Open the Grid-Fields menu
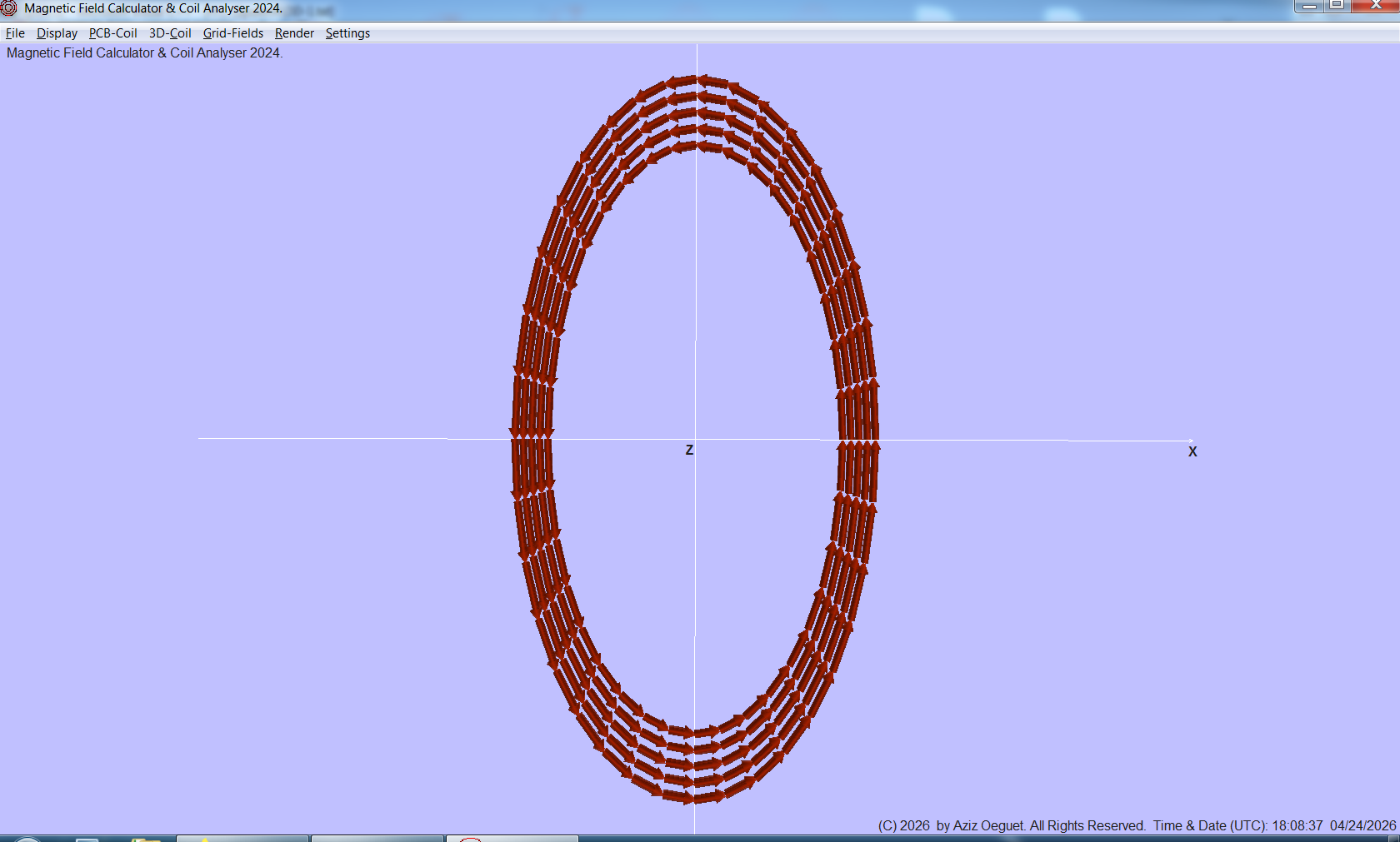 [233, 33]
